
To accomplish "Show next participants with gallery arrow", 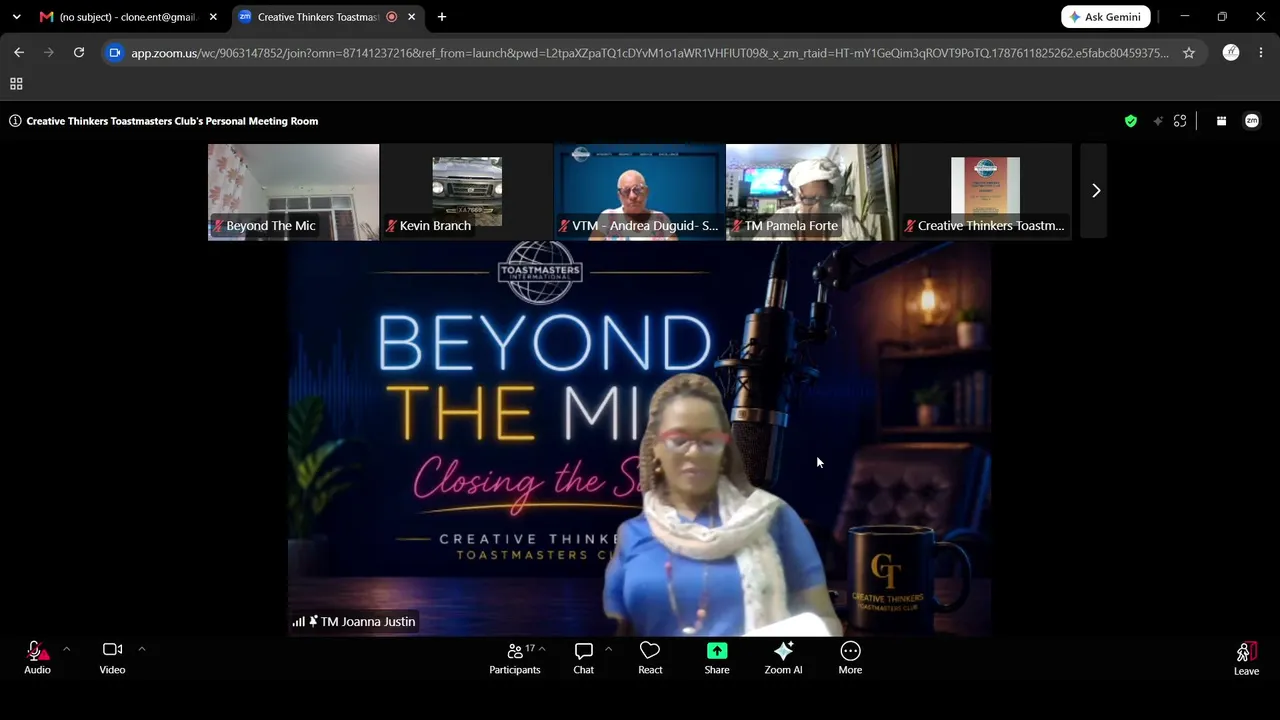I will coord(1096,190).
